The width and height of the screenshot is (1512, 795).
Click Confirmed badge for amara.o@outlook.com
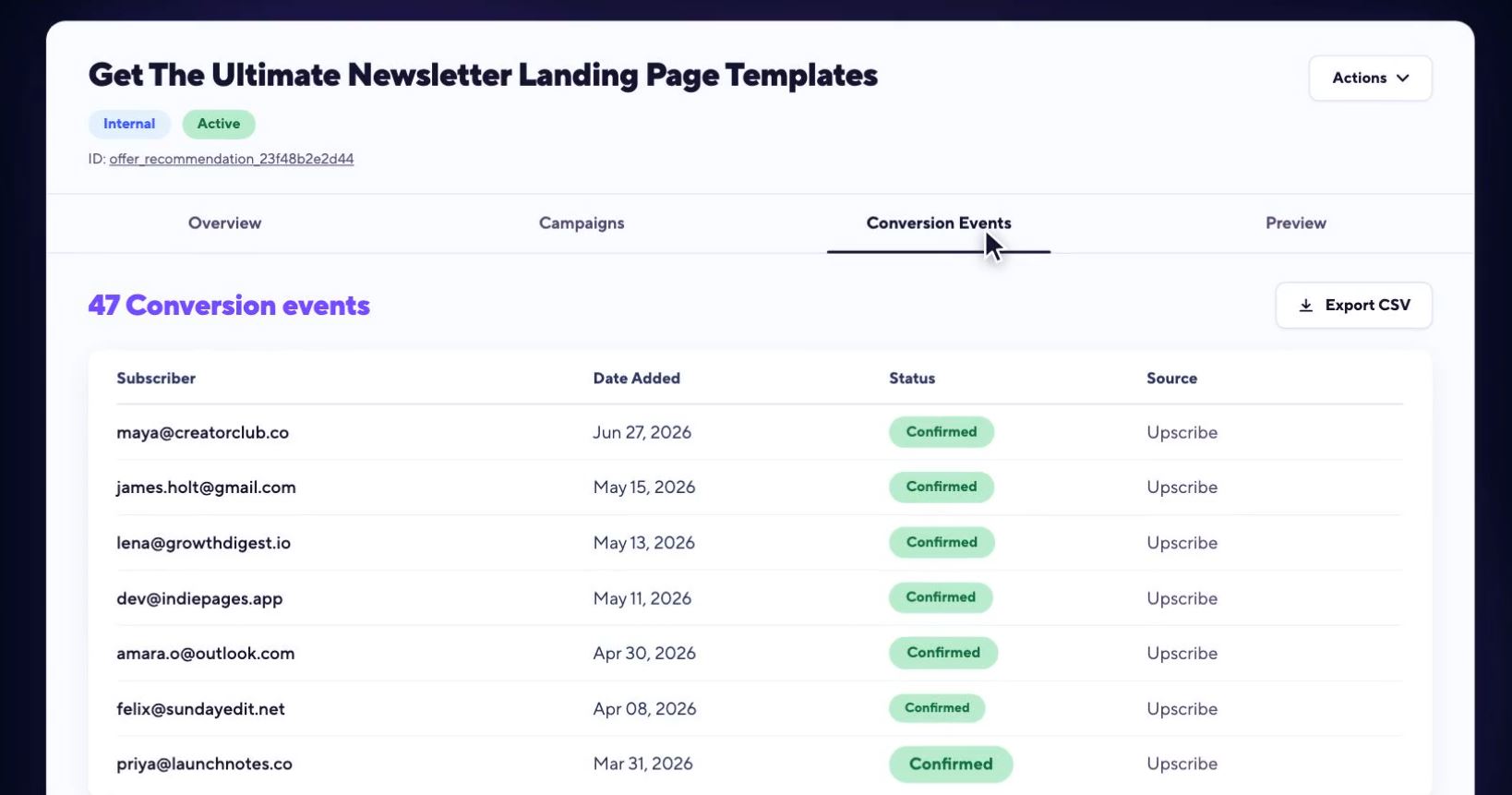943,653
